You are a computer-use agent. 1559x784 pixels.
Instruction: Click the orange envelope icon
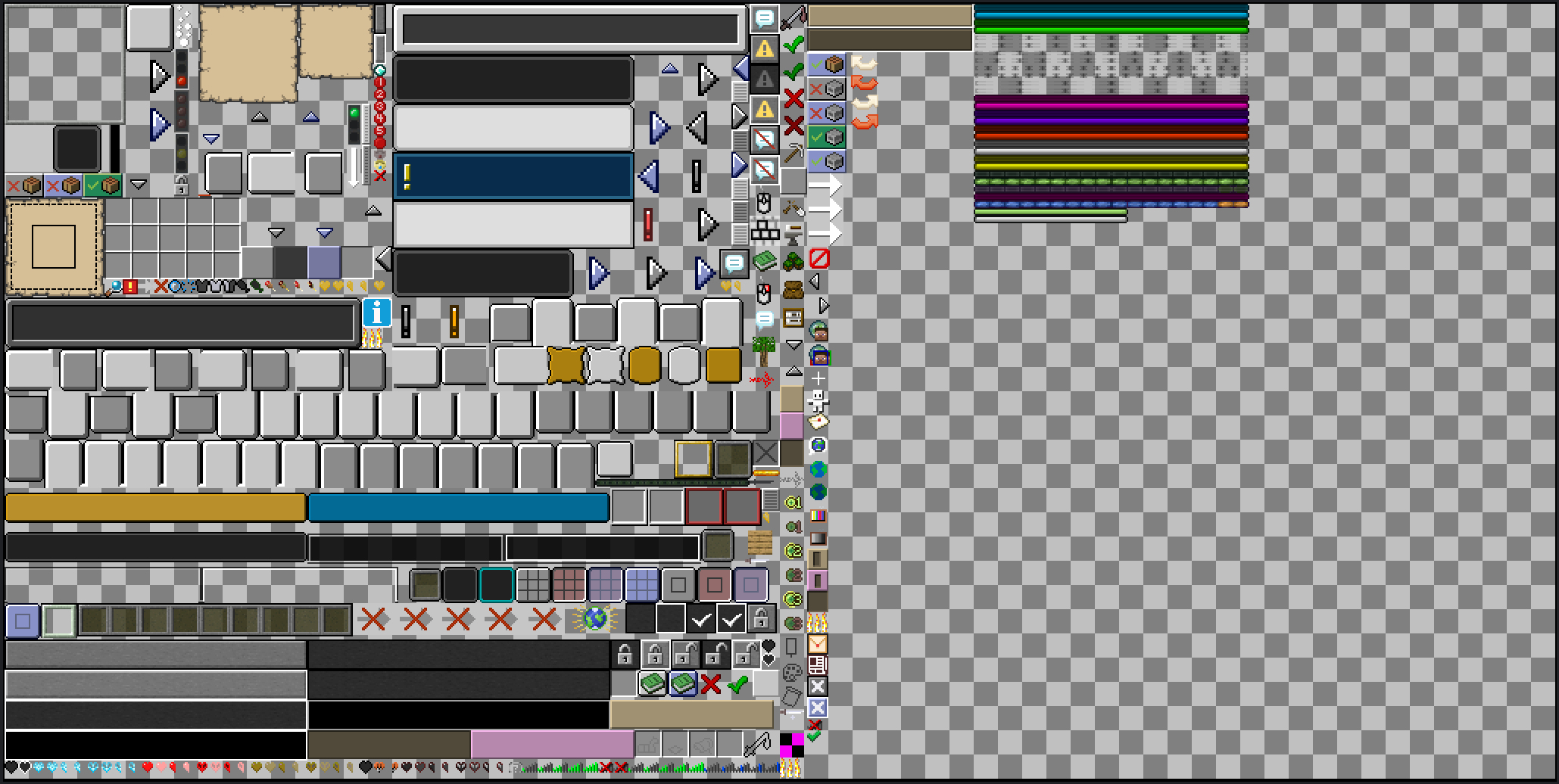(x=818, y=644)
